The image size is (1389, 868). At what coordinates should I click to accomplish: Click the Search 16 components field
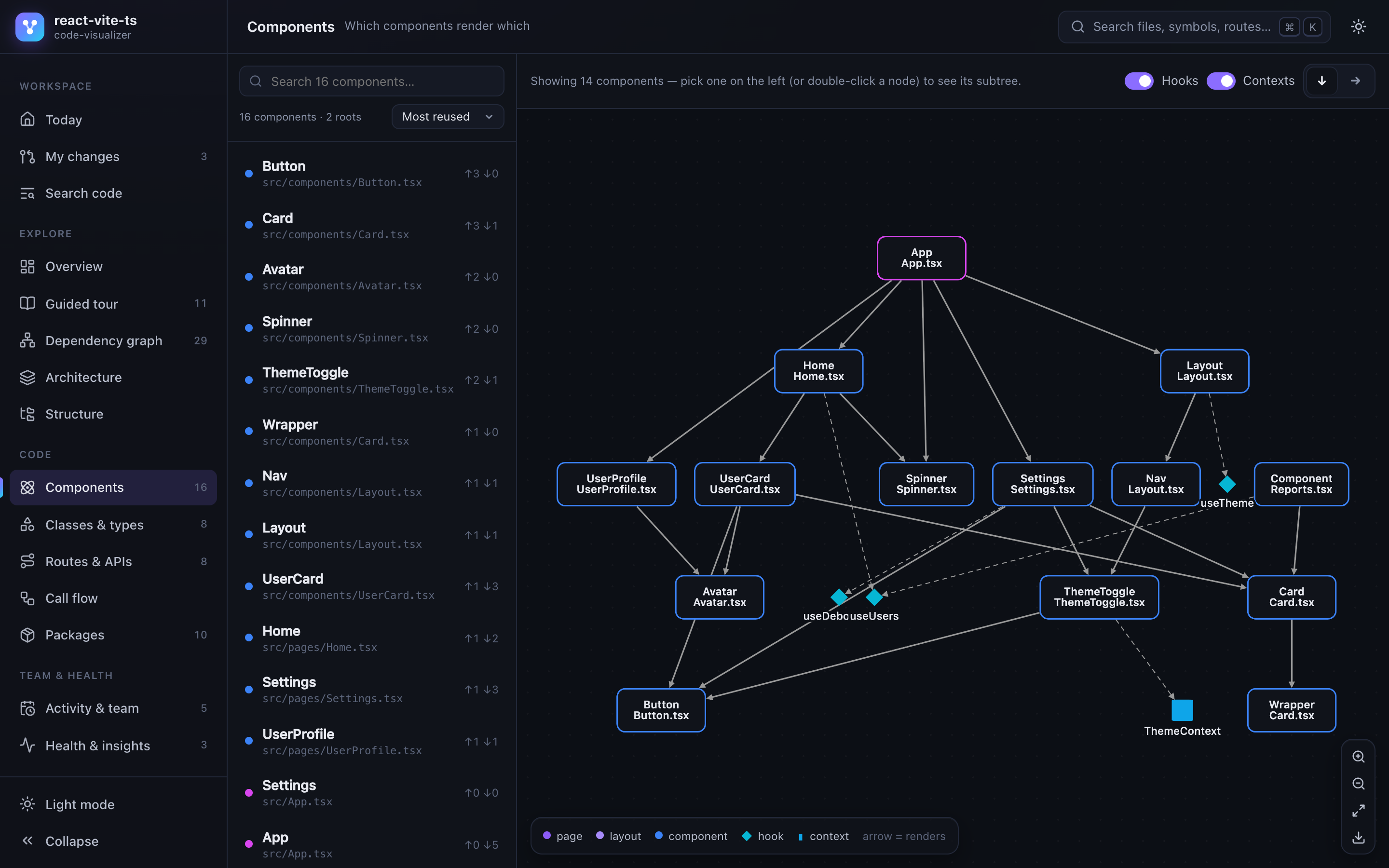(372, 81)
